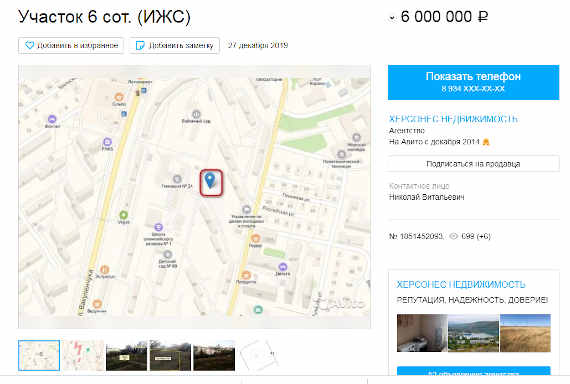
Task: Subscribe via Подписаться на продавца
Action: pos(473,164)
